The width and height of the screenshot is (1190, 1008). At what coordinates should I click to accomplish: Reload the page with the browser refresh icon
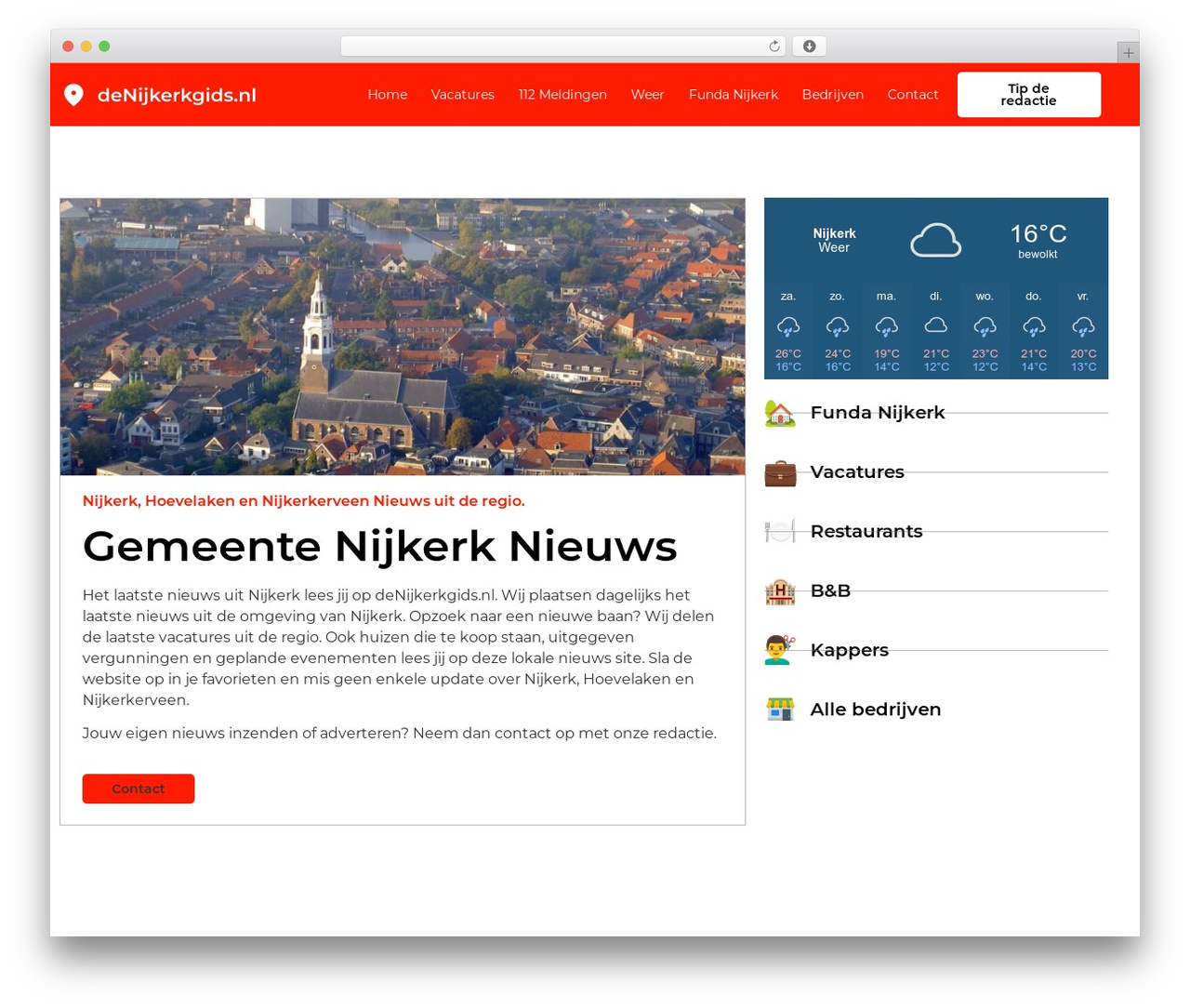(x=774, y=46)
